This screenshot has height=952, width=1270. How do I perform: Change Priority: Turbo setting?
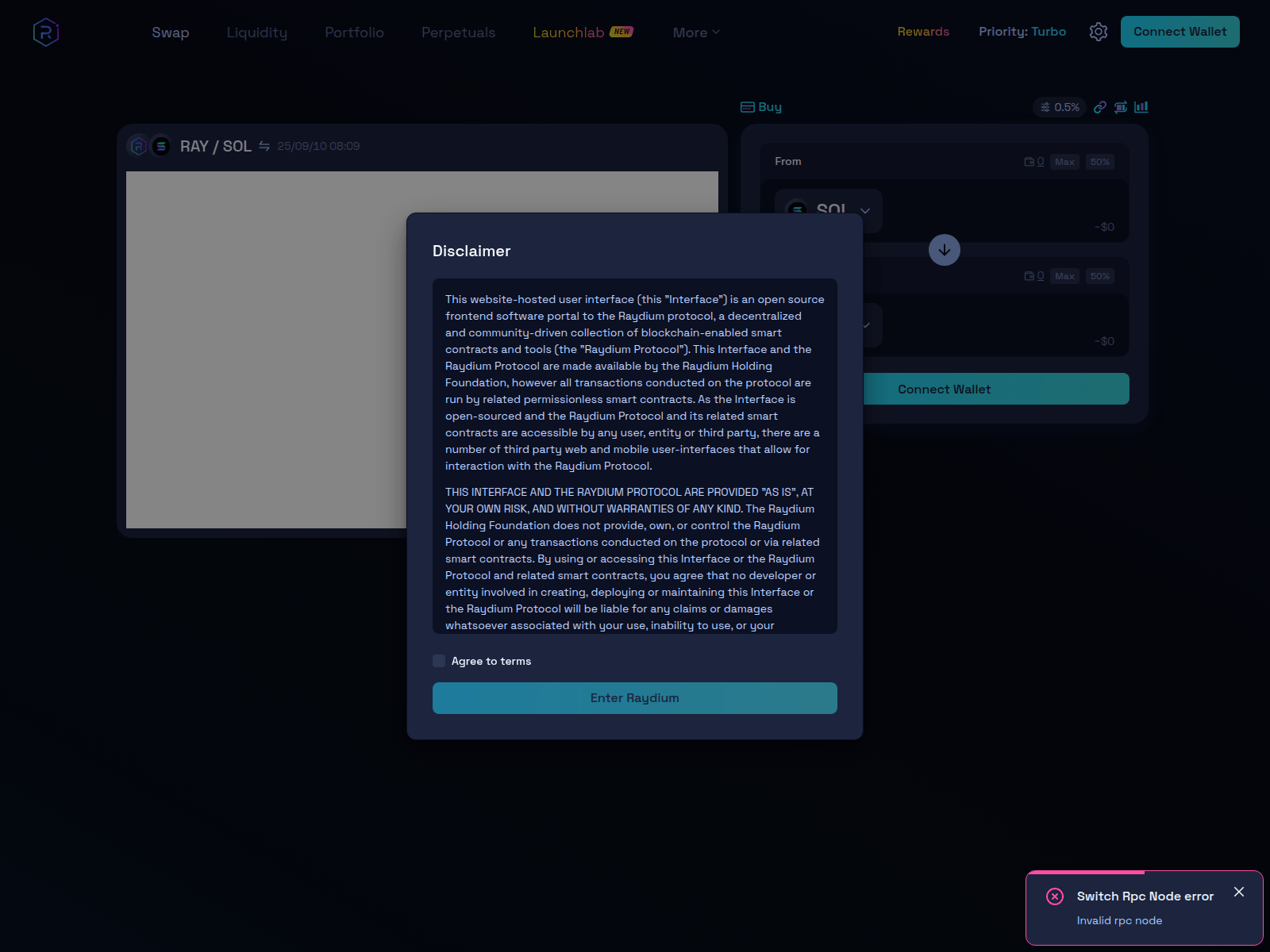(x=1022, y=32)
